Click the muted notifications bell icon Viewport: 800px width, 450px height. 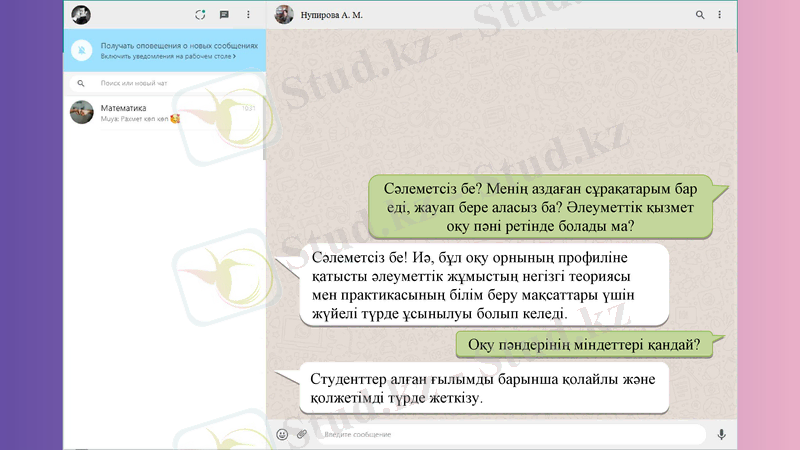(82, 51)
